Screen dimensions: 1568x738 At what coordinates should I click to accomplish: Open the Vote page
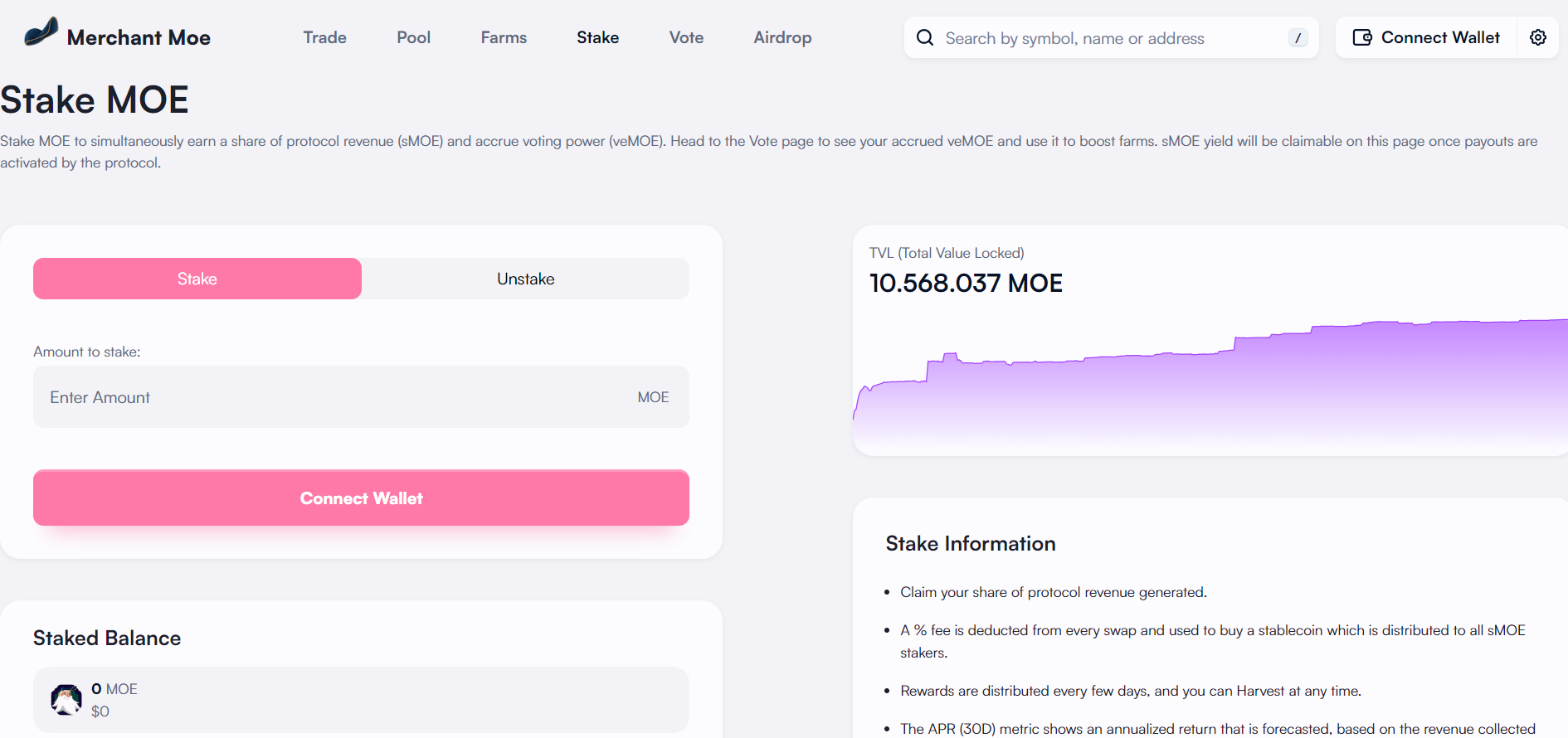[686, 37]
